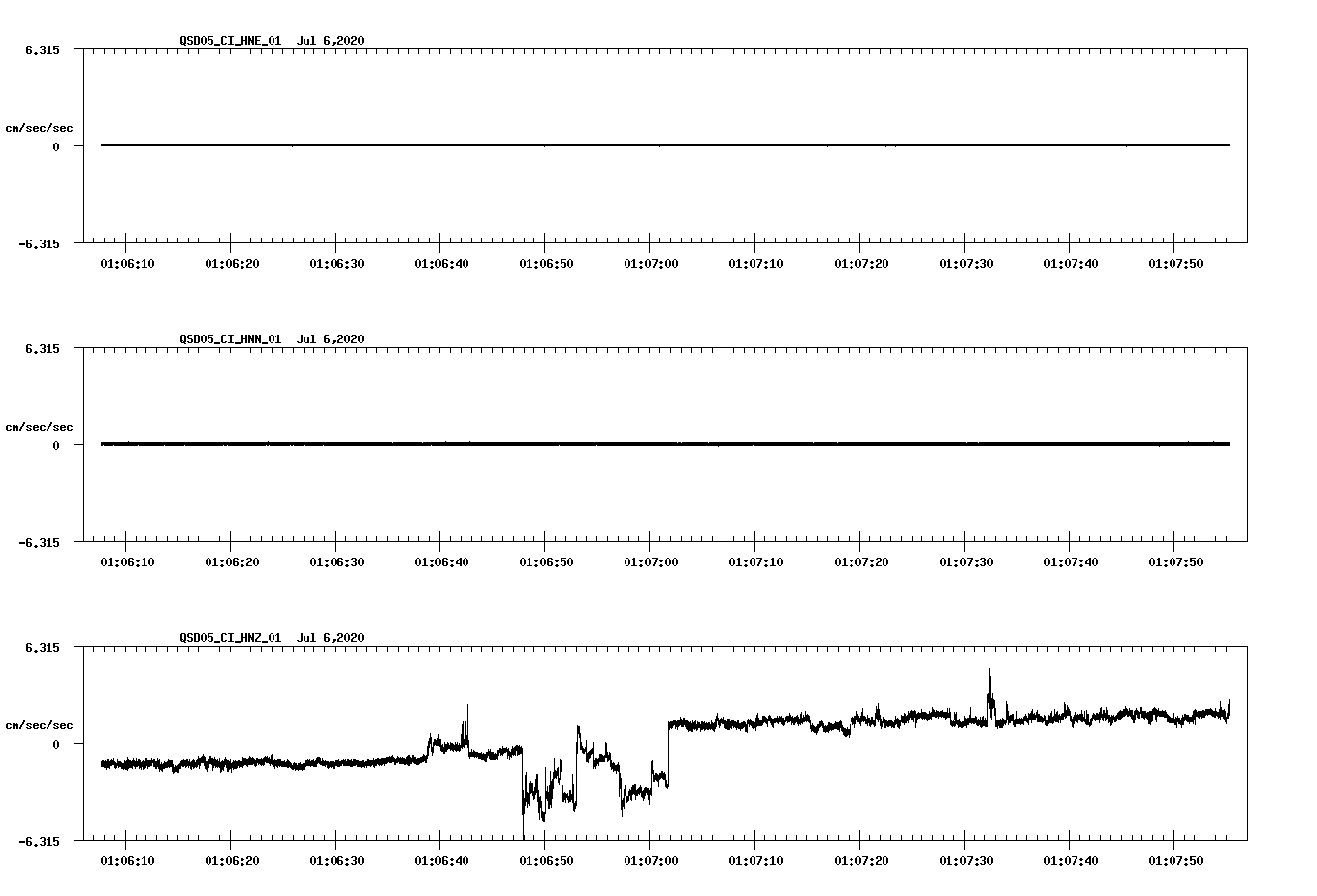The width and height of the screenshot is (1317, 896).
Task: Click 01:06:10 time label under HNN plot
Action: pyautogui.click(x=126, y=561)
